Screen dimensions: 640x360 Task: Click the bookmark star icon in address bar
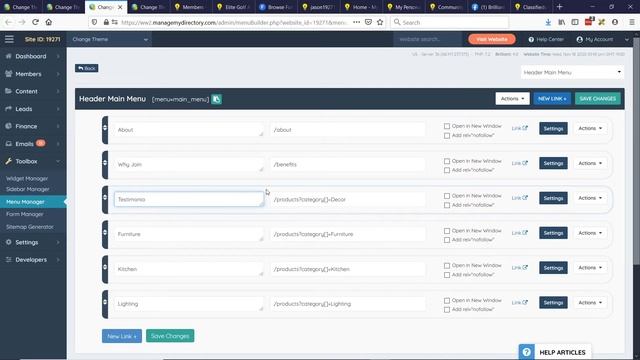380,22
